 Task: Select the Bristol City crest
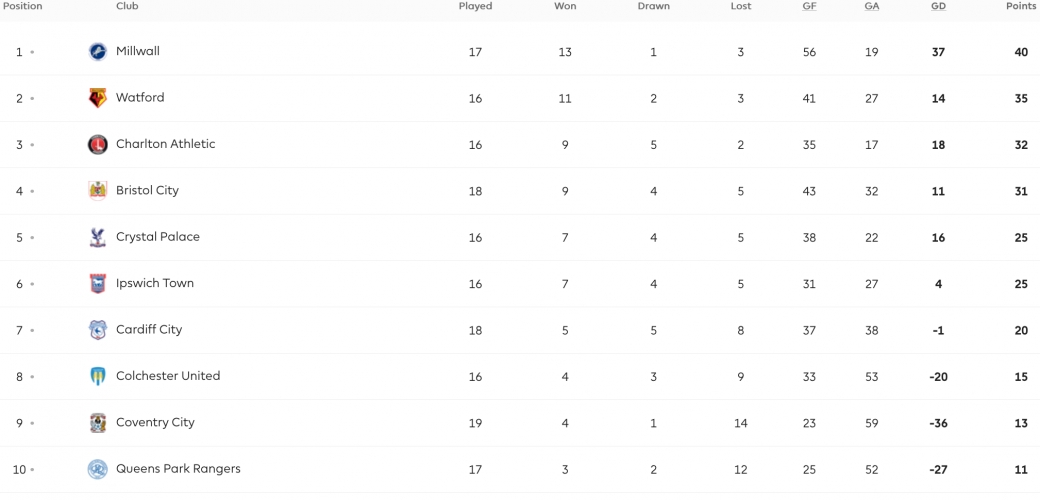pyautogui.click(x=98, y=191)
